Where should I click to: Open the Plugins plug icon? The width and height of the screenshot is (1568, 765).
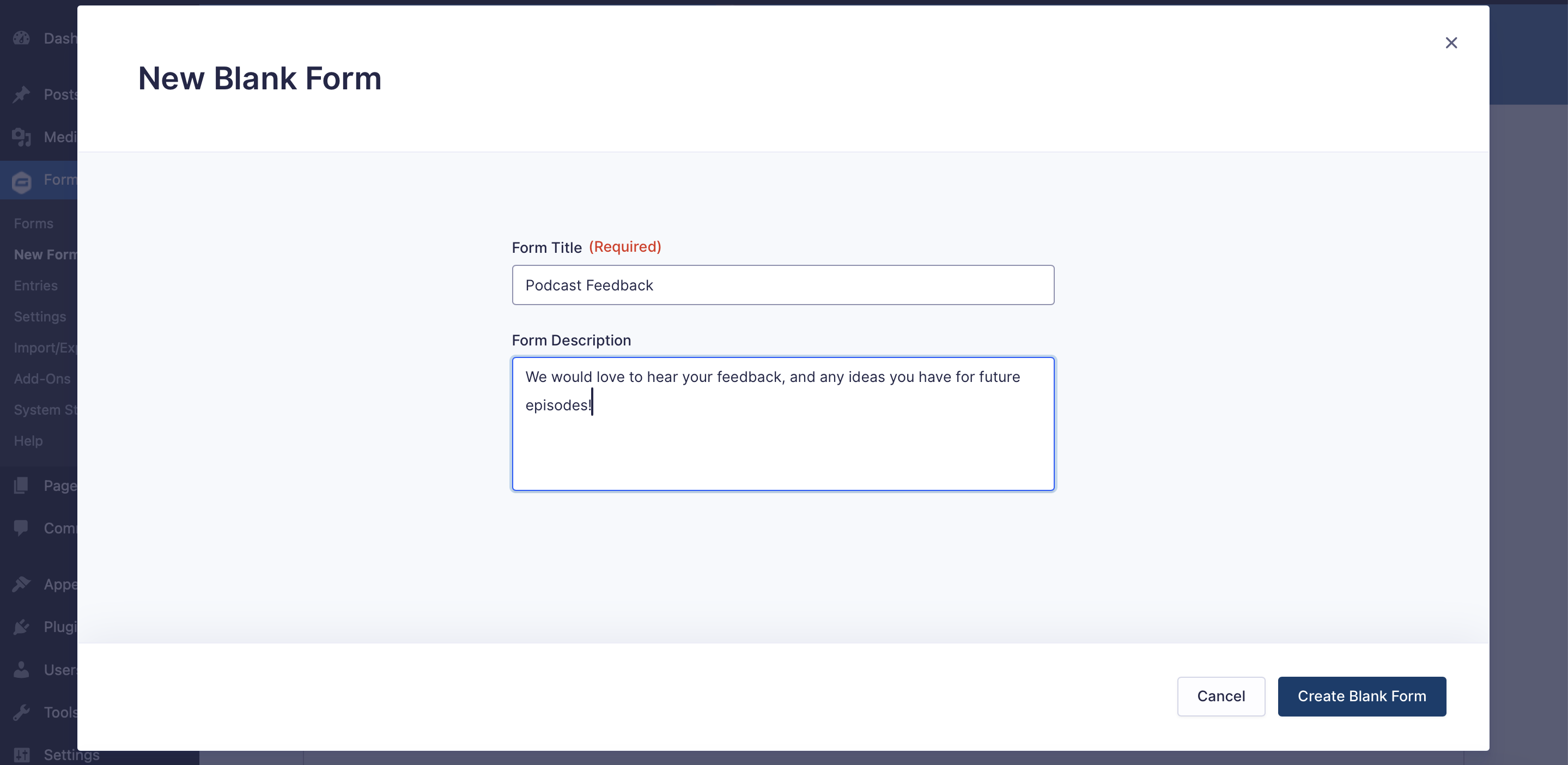pos(21,627)
